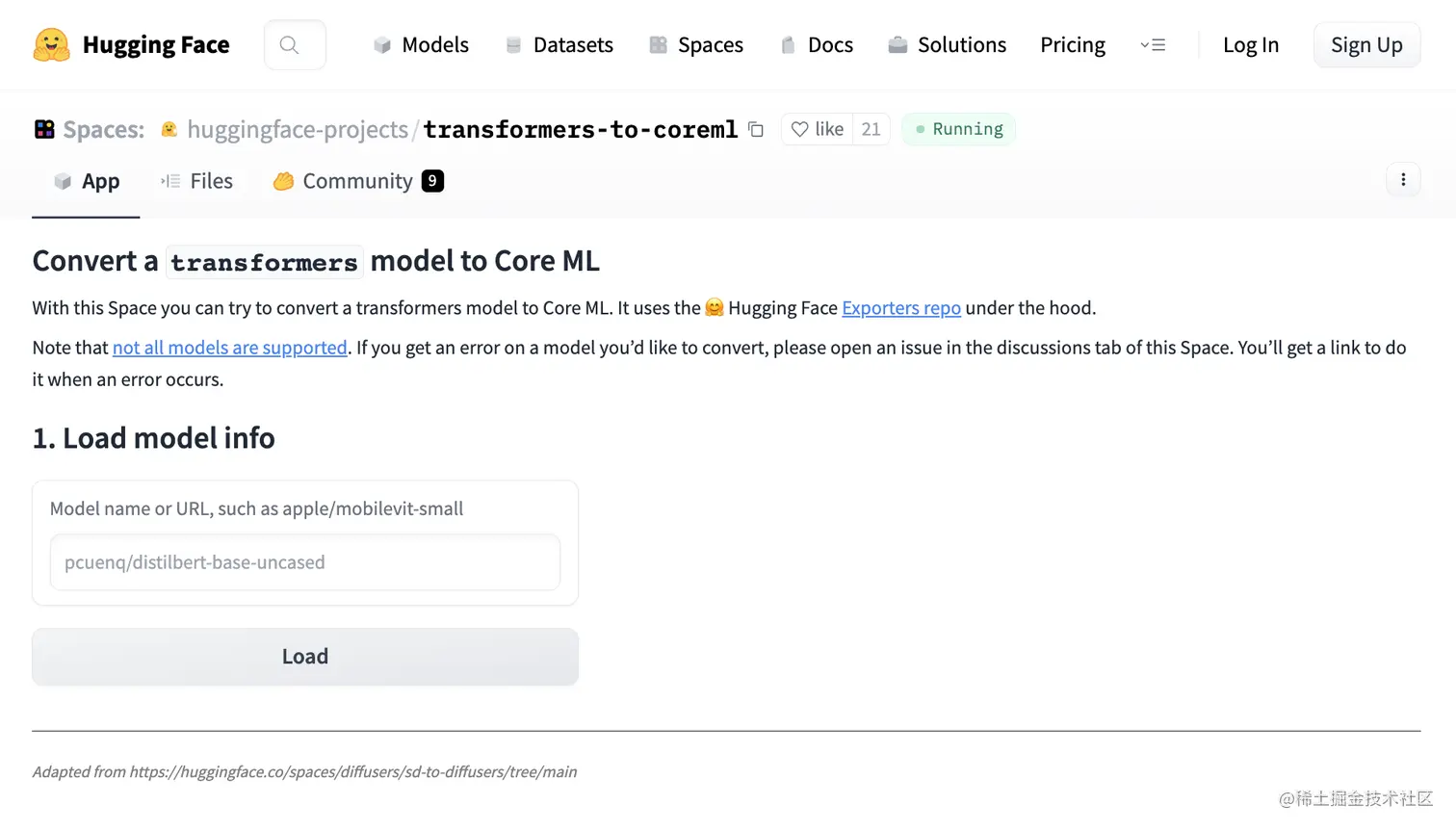Screen dimensions: 1456x831
Task: Open the huggingface-projects organization link
Action: [x=298, y=129]
